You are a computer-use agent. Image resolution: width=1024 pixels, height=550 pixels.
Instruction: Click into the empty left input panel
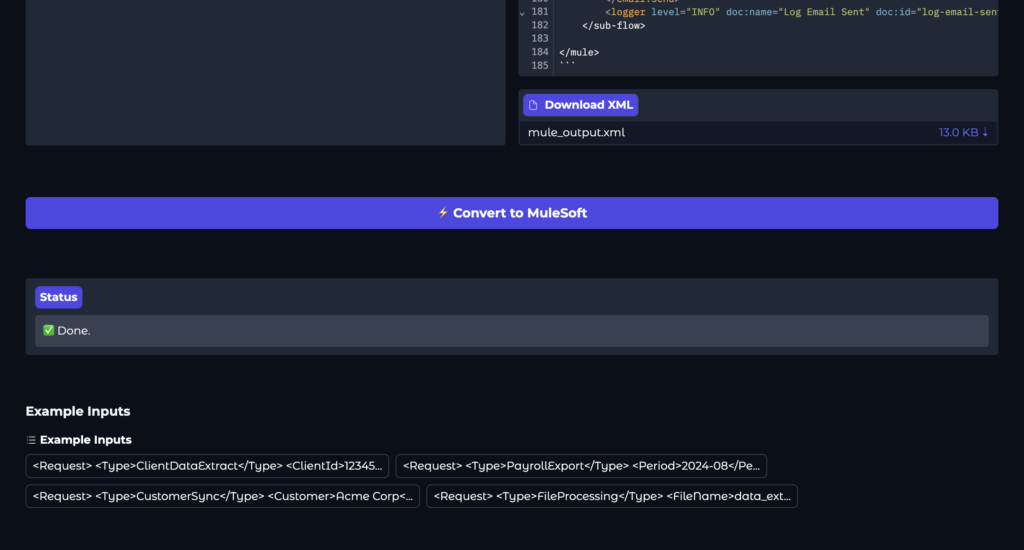[265, 72]
